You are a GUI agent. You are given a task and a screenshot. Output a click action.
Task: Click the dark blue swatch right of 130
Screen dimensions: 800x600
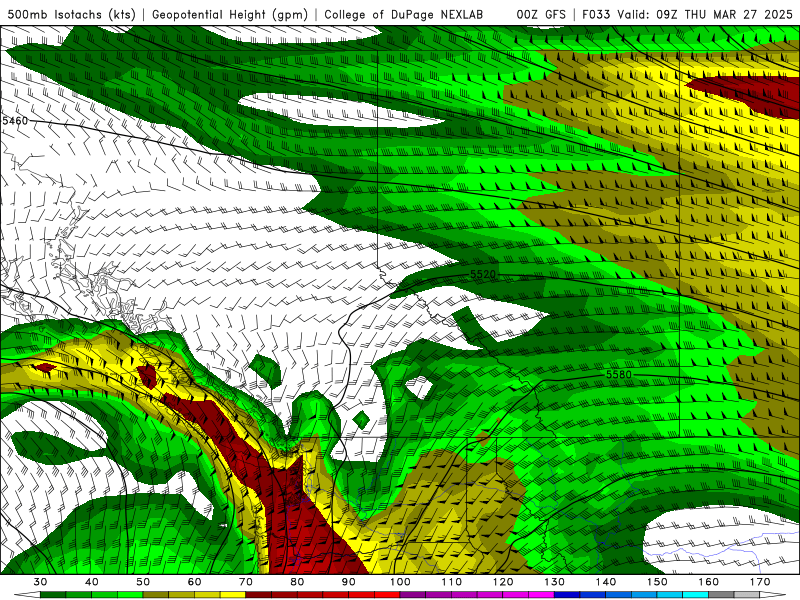[x=567, y=595]
